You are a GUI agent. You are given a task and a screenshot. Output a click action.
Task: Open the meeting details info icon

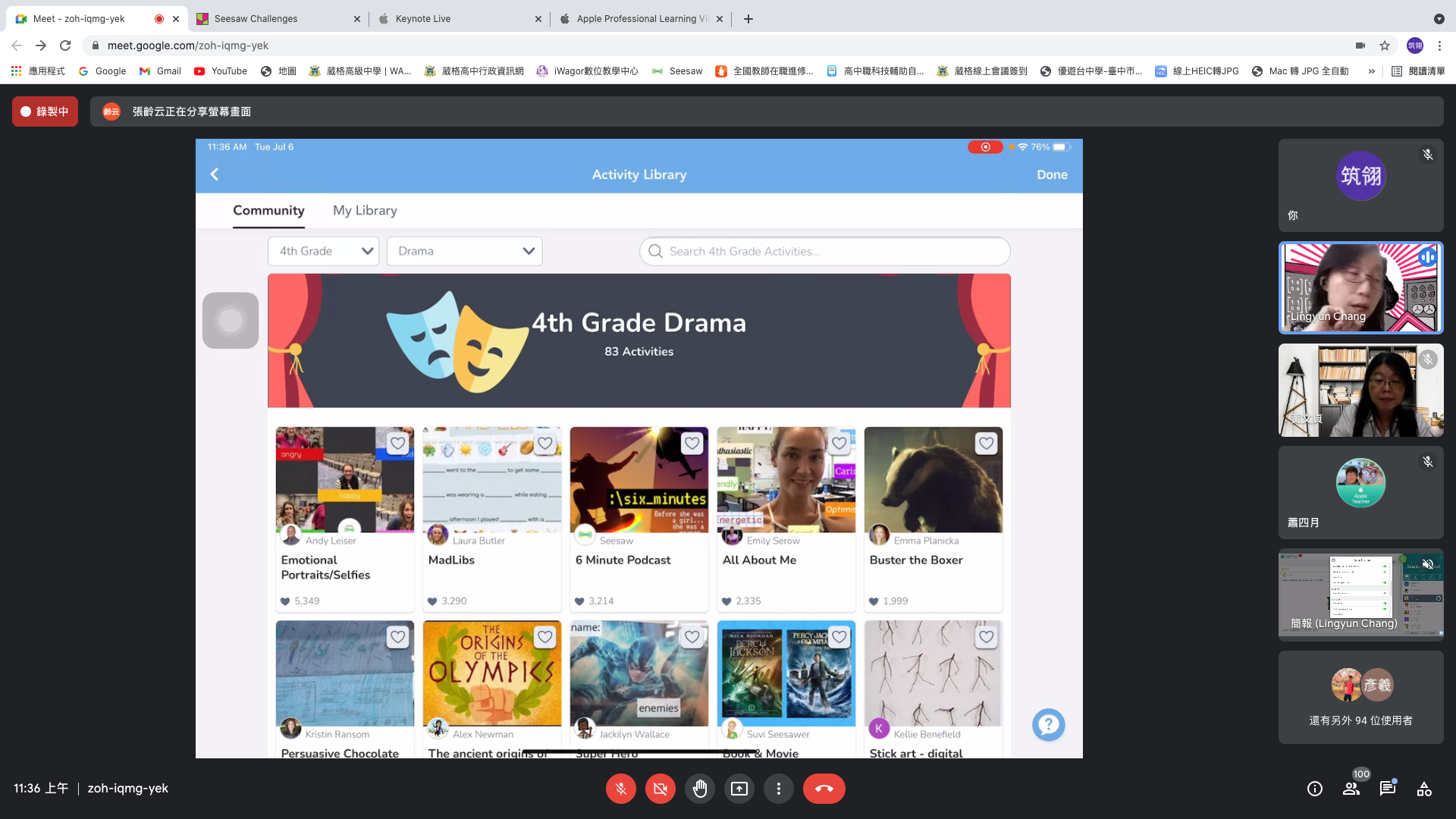[1315, 789]
